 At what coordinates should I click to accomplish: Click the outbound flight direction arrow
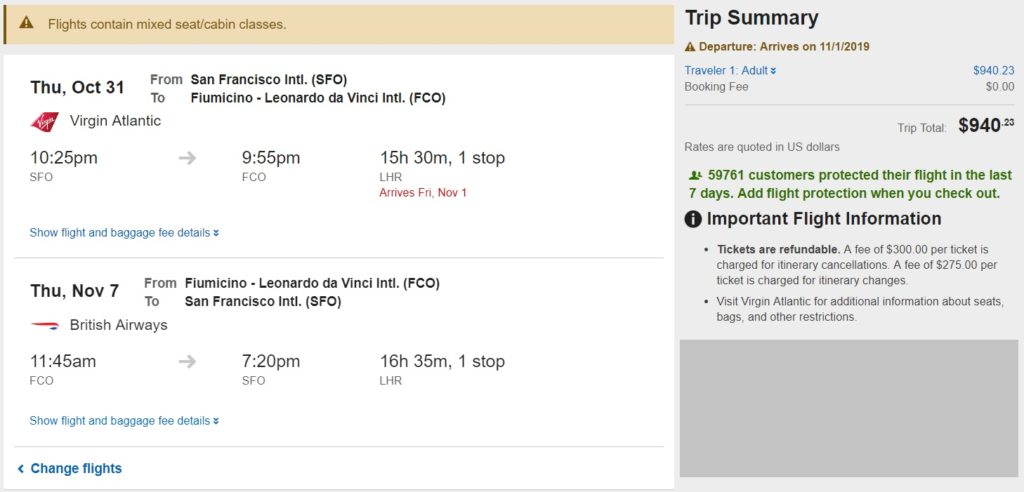pyautogui.click(x=187, y=158)
